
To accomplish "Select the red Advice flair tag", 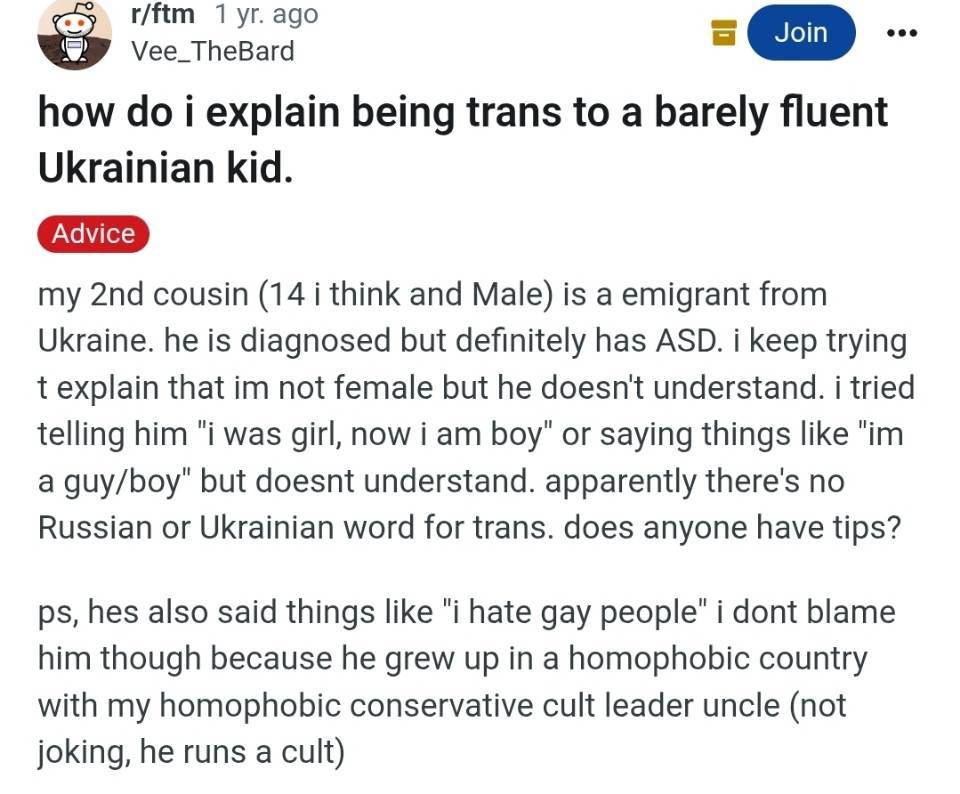I will (93, 234).
